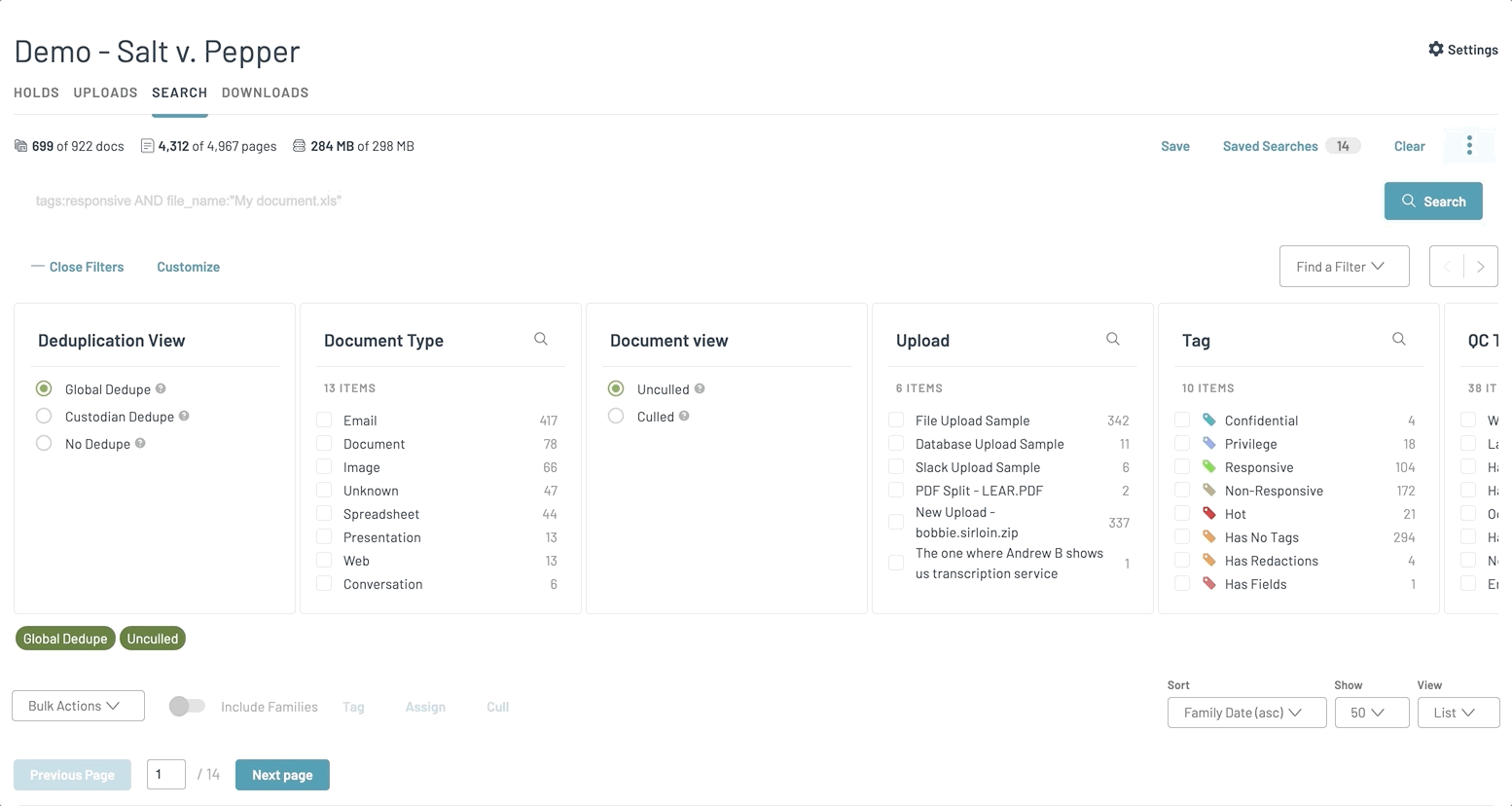Click search icon in Upload filter
The image size is (1512, 806).
[x=1113, y=339]
